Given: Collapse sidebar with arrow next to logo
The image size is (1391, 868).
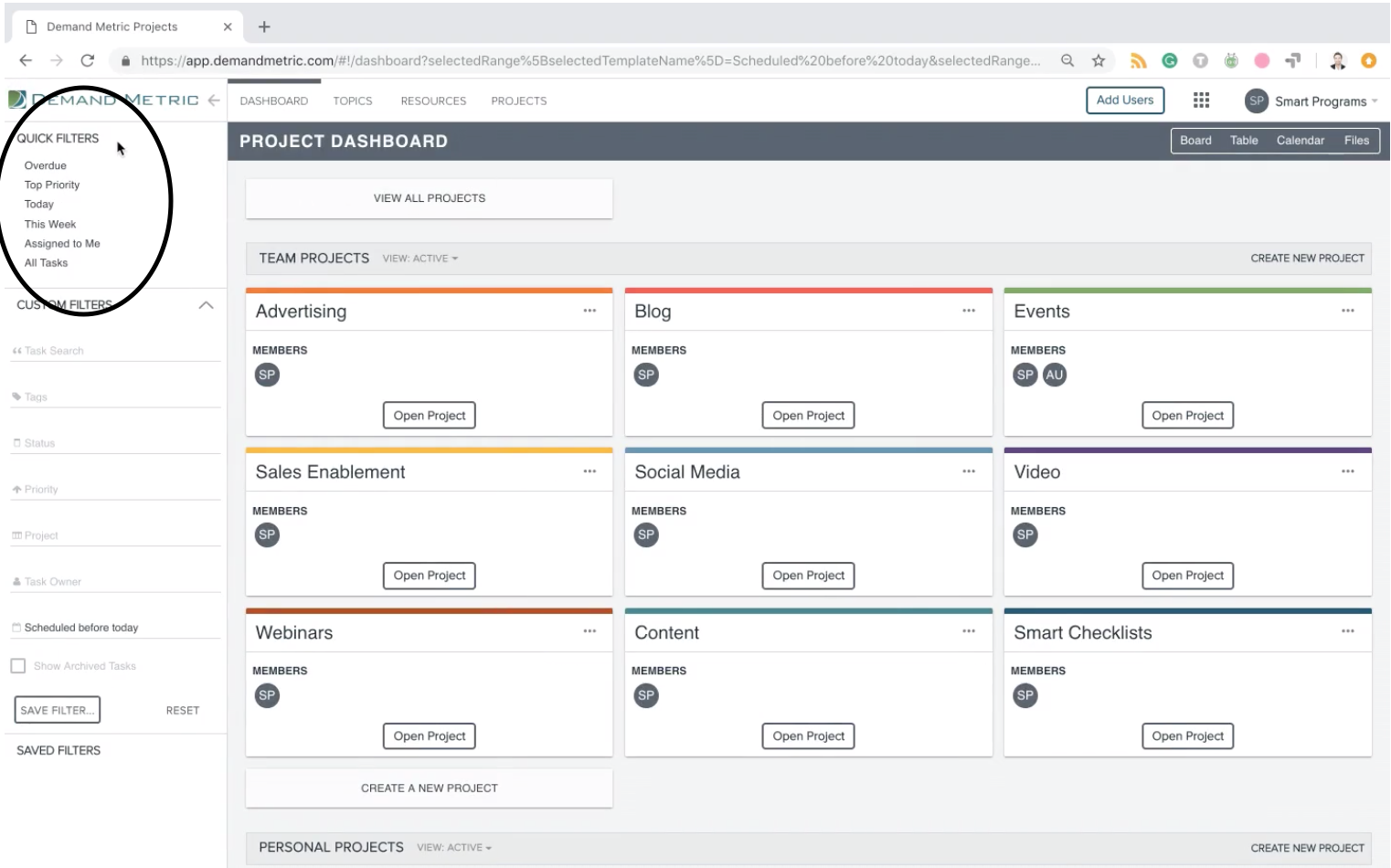Looking at the screenshot, I should (213, 100).
